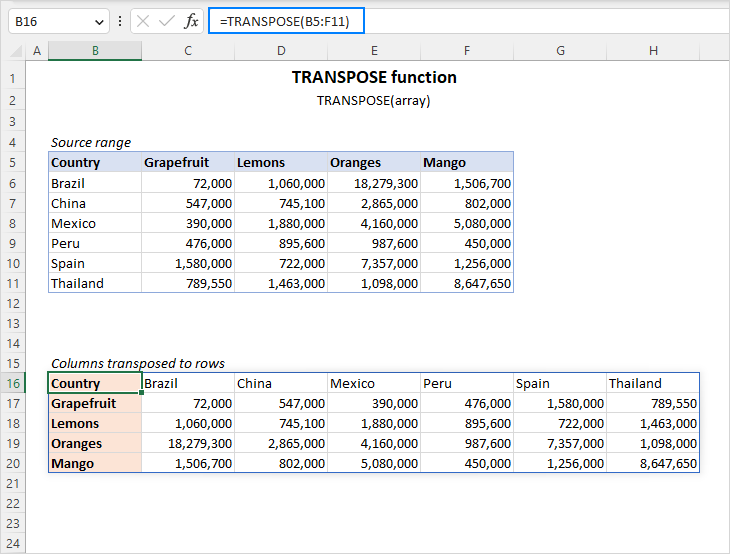Select the Mango header cell in row 5

point(467,162)
